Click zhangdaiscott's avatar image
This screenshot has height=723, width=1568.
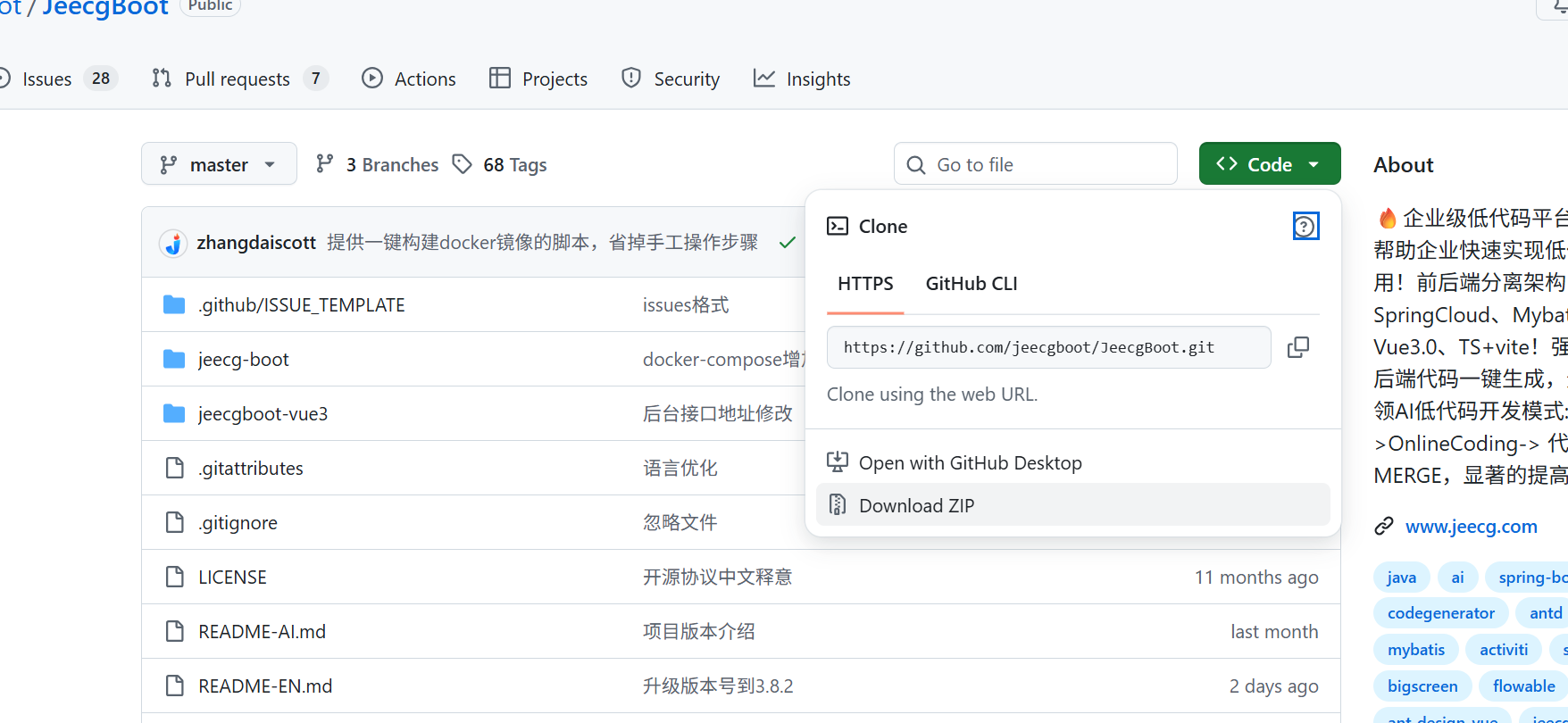tap(173, 243)
